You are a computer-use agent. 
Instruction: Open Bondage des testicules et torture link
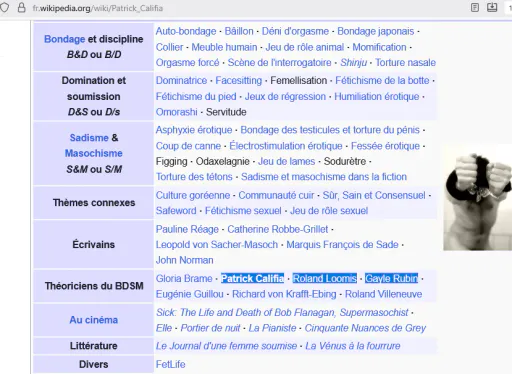tap(330, 130)
